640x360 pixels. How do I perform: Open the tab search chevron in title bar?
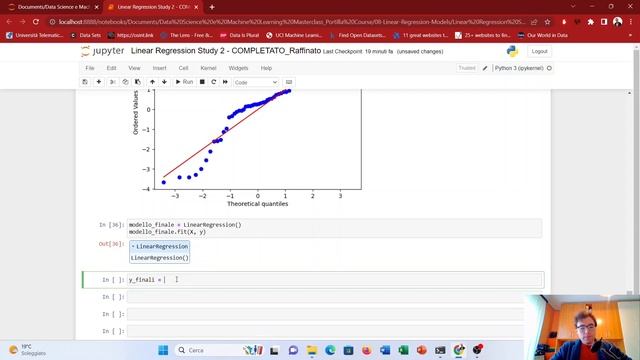[573, 7]
